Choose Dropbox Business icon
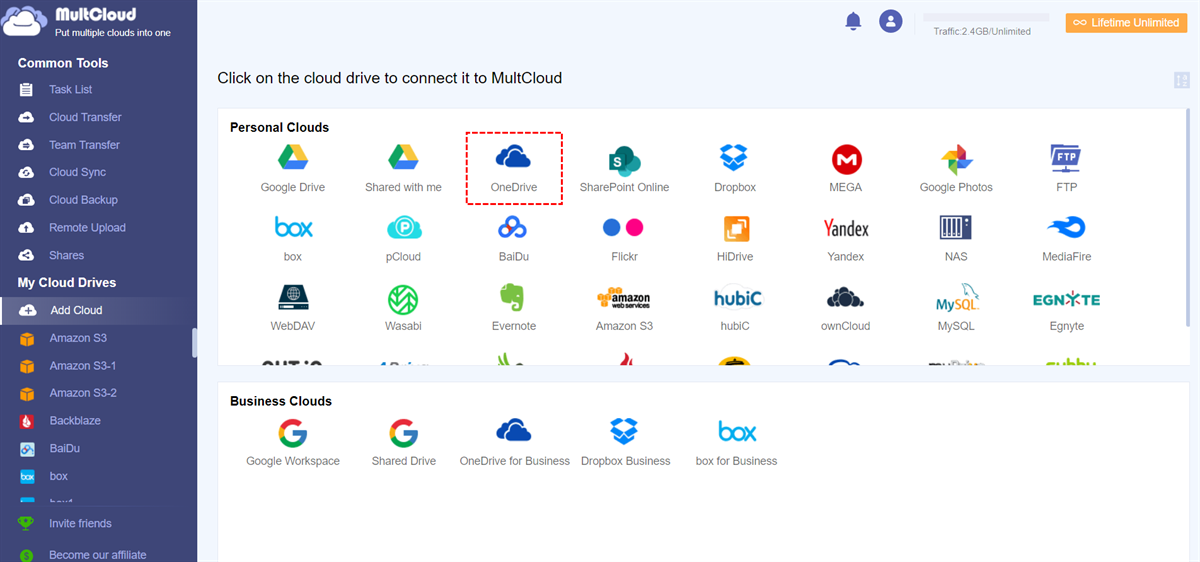Image resolution: width=1200 pixels, height=562 pixels. [x=625, y=443]
